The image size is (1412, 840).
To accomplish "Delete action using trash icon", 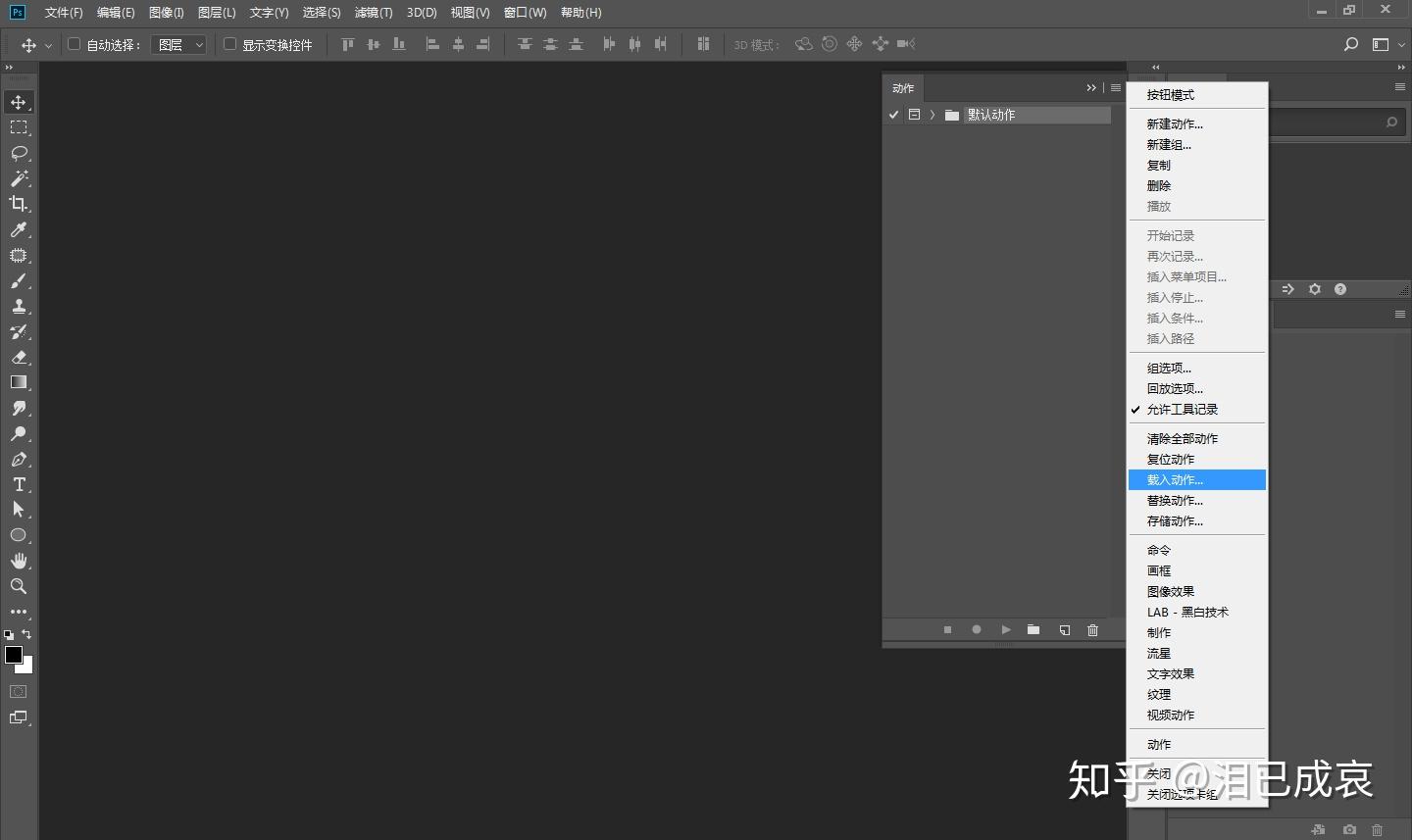I will coord(1093,630).
